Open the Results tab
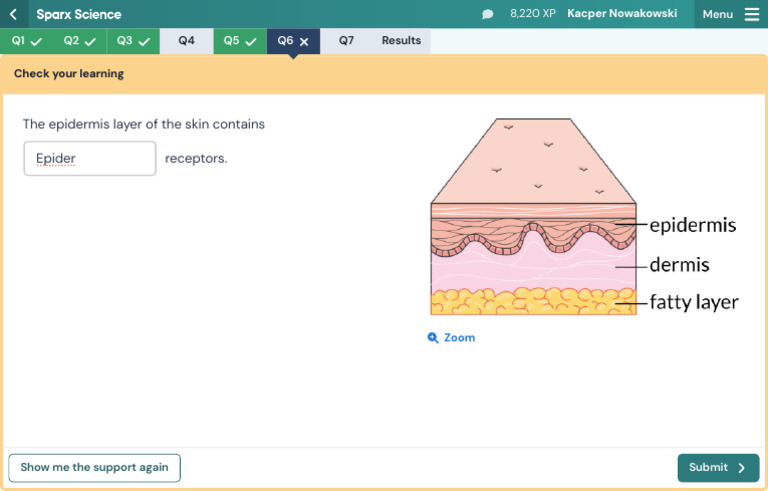The height and width of the screenshot is (491, 768). (x=401, y=41)
